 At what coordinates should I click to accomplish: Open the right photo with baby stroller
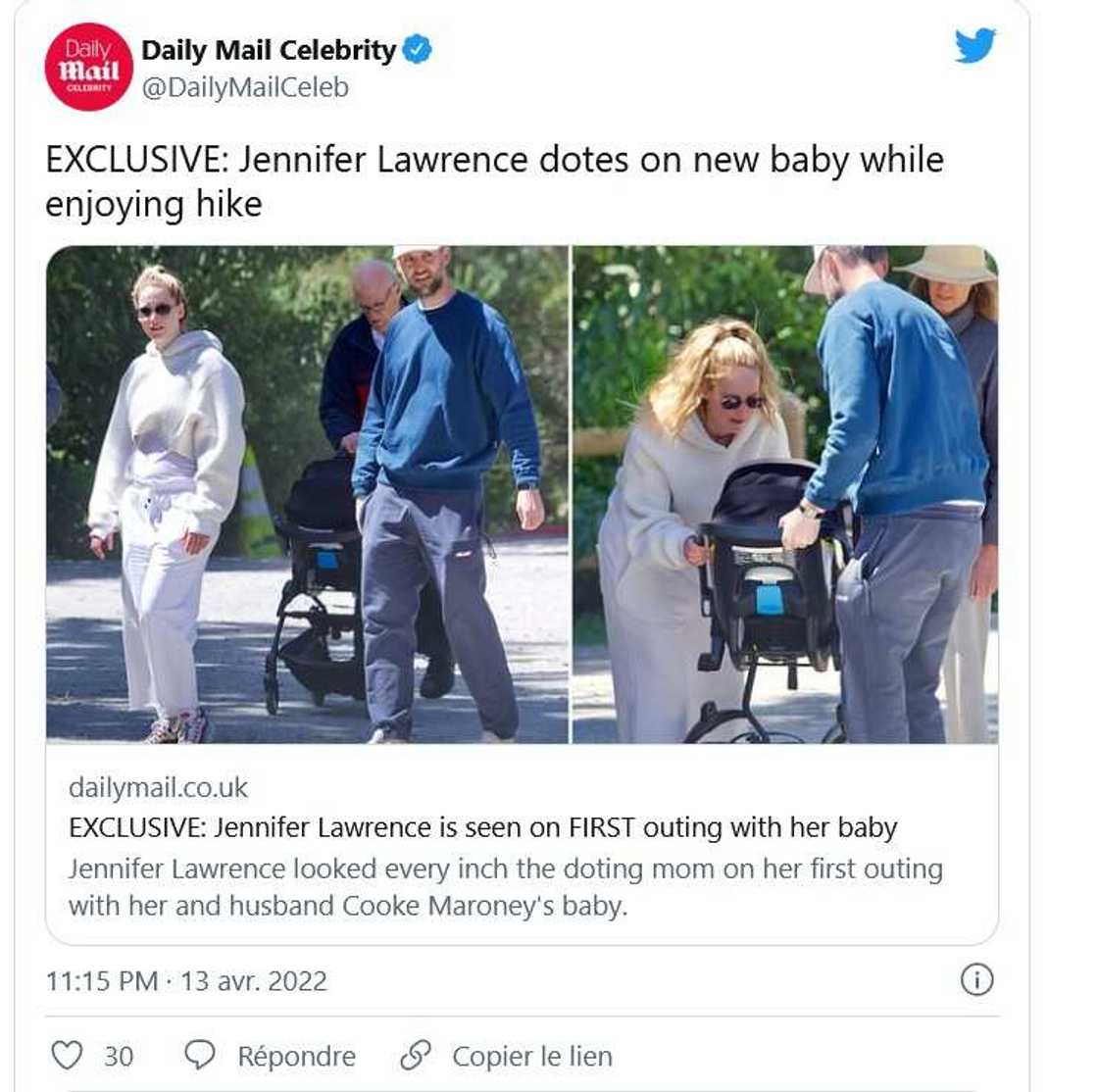pyautogui.click(x=785, y=494)
